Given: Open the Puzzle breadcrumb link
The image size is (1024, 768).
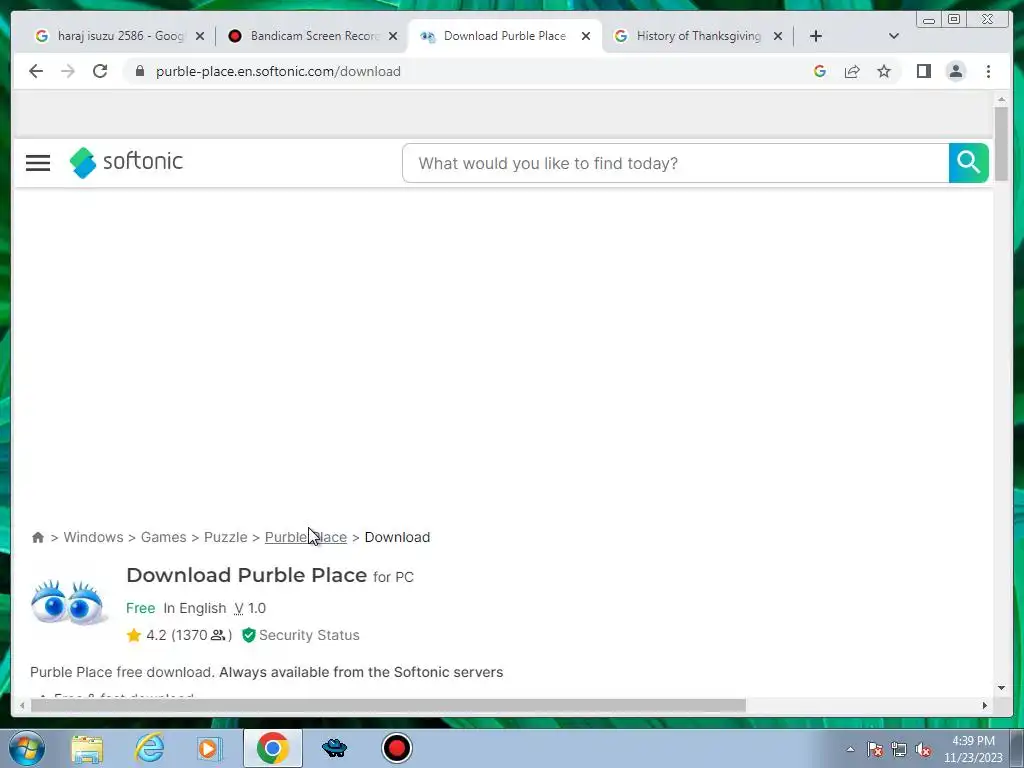Looking at the screenshot, I should (225, 537).
